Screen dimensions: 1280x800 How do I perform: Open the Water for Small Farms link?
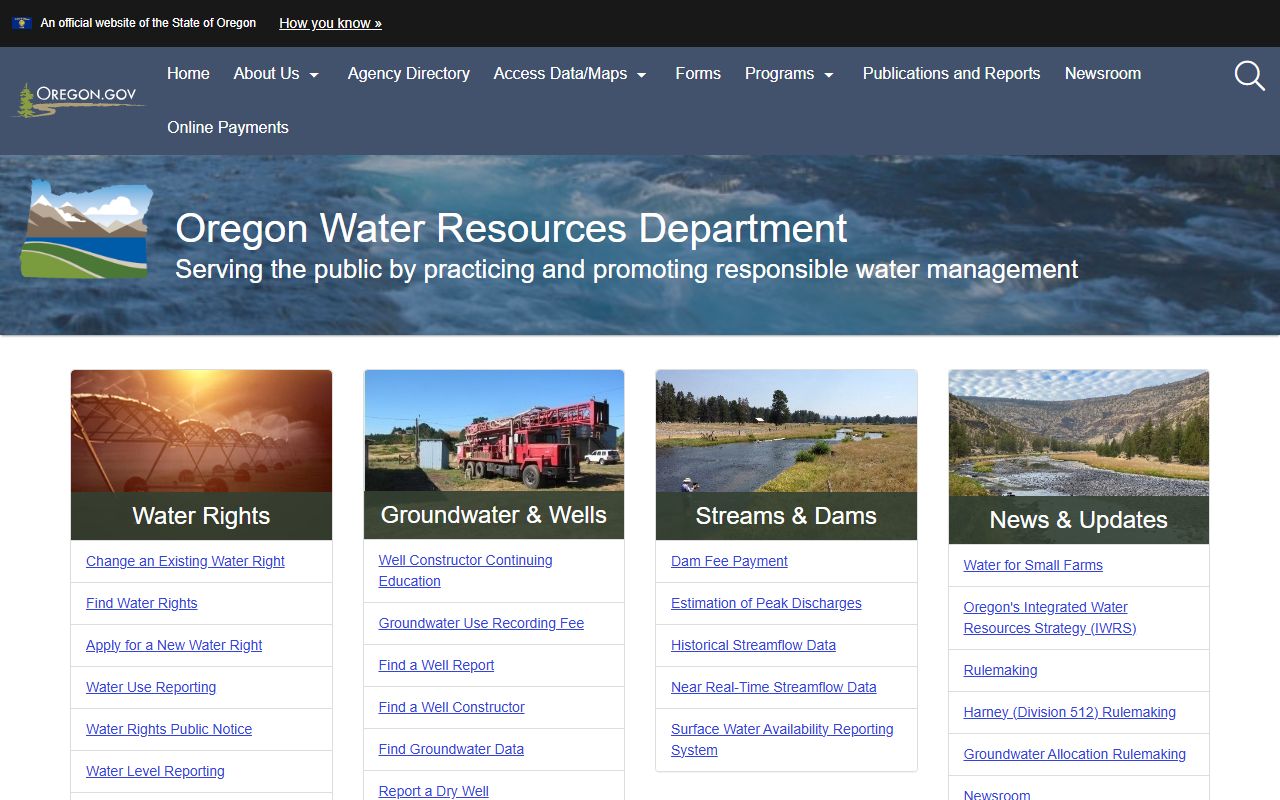pyautogui.click(x=1033, y=565)
